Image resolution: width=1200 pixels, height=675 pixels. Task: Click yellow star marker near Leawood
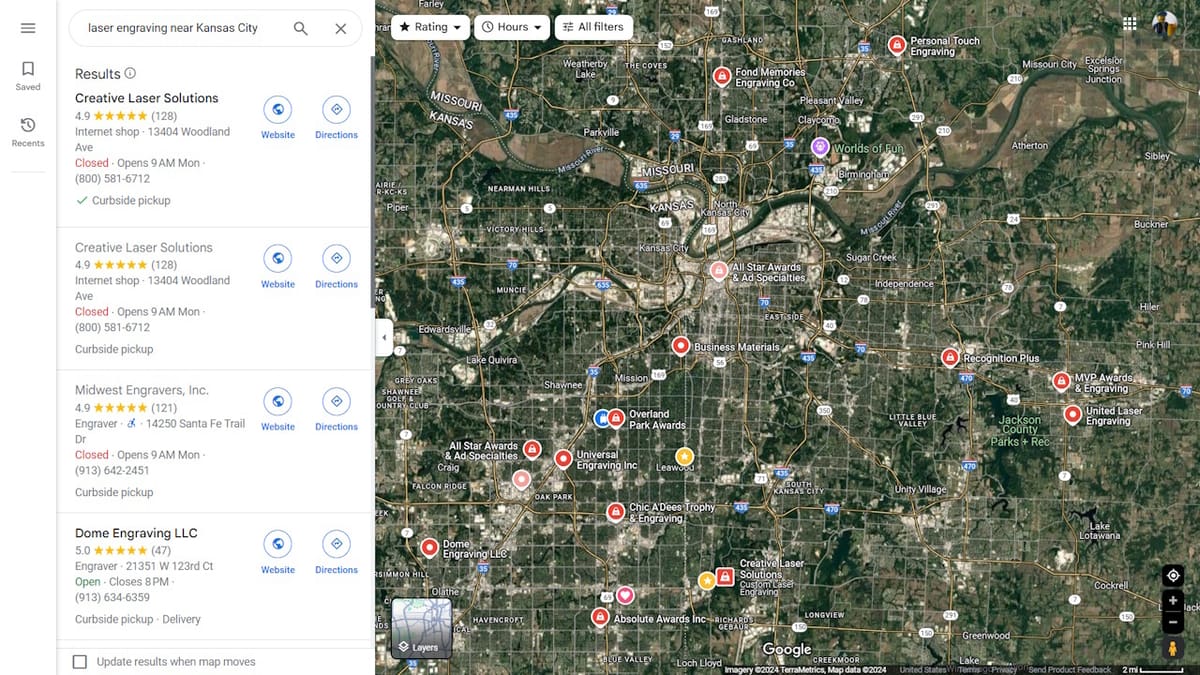click(x=684, y=455)
